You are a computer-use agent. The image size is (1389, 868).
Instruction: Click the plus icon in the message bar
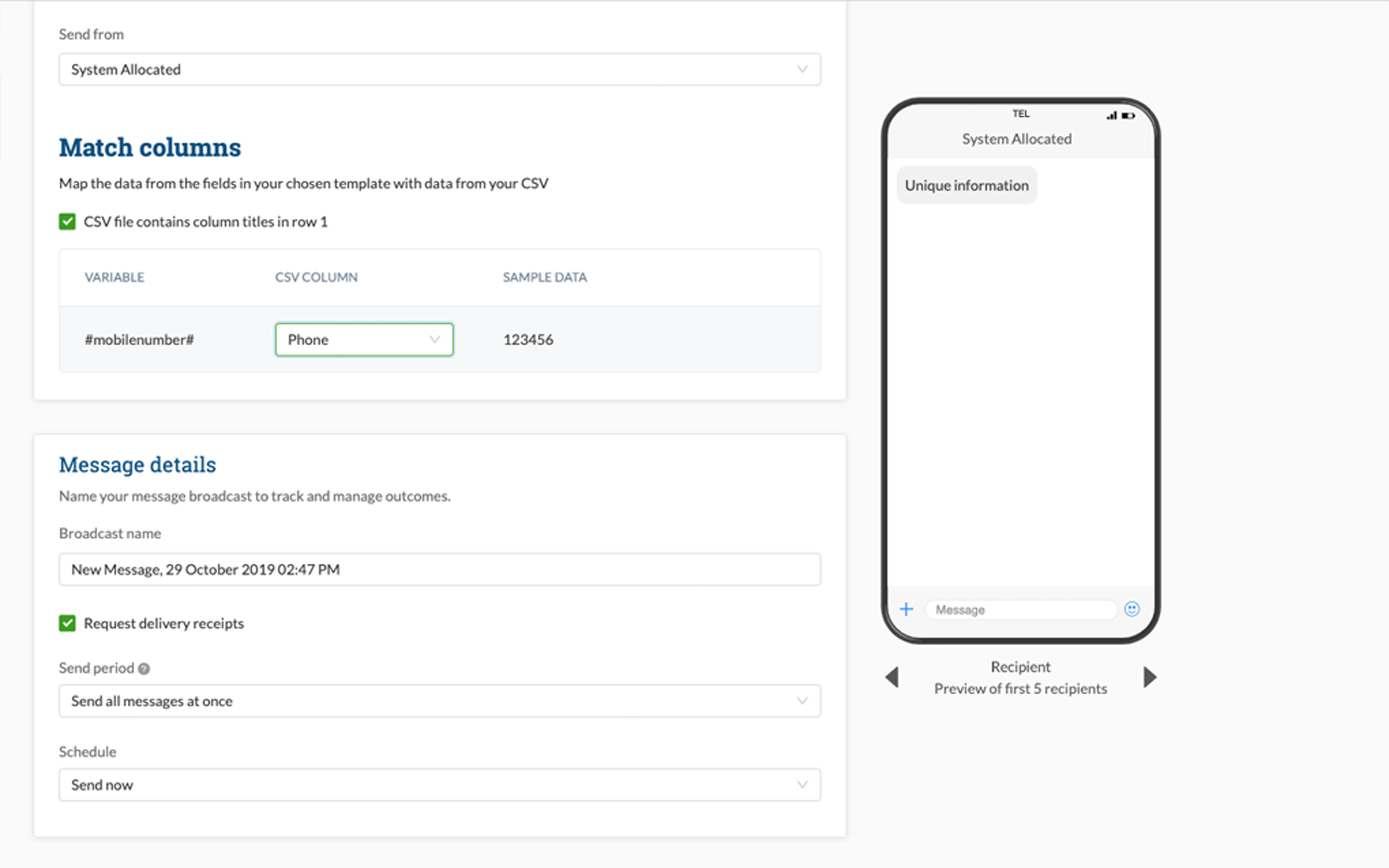point(906,609)
